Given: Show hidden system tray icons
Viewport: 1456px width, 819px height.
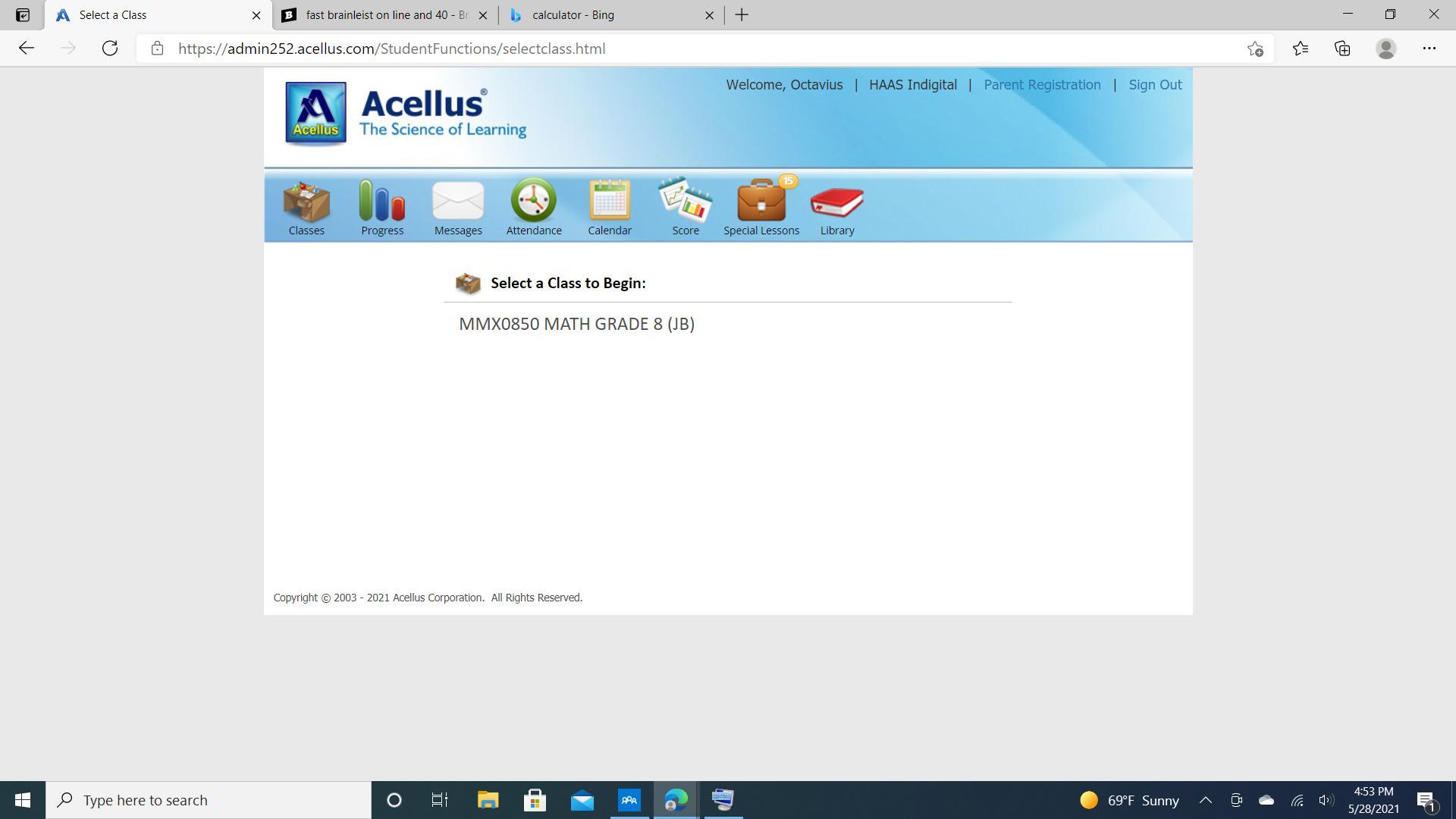Looking at the screenshot, I should [1205, 800].
